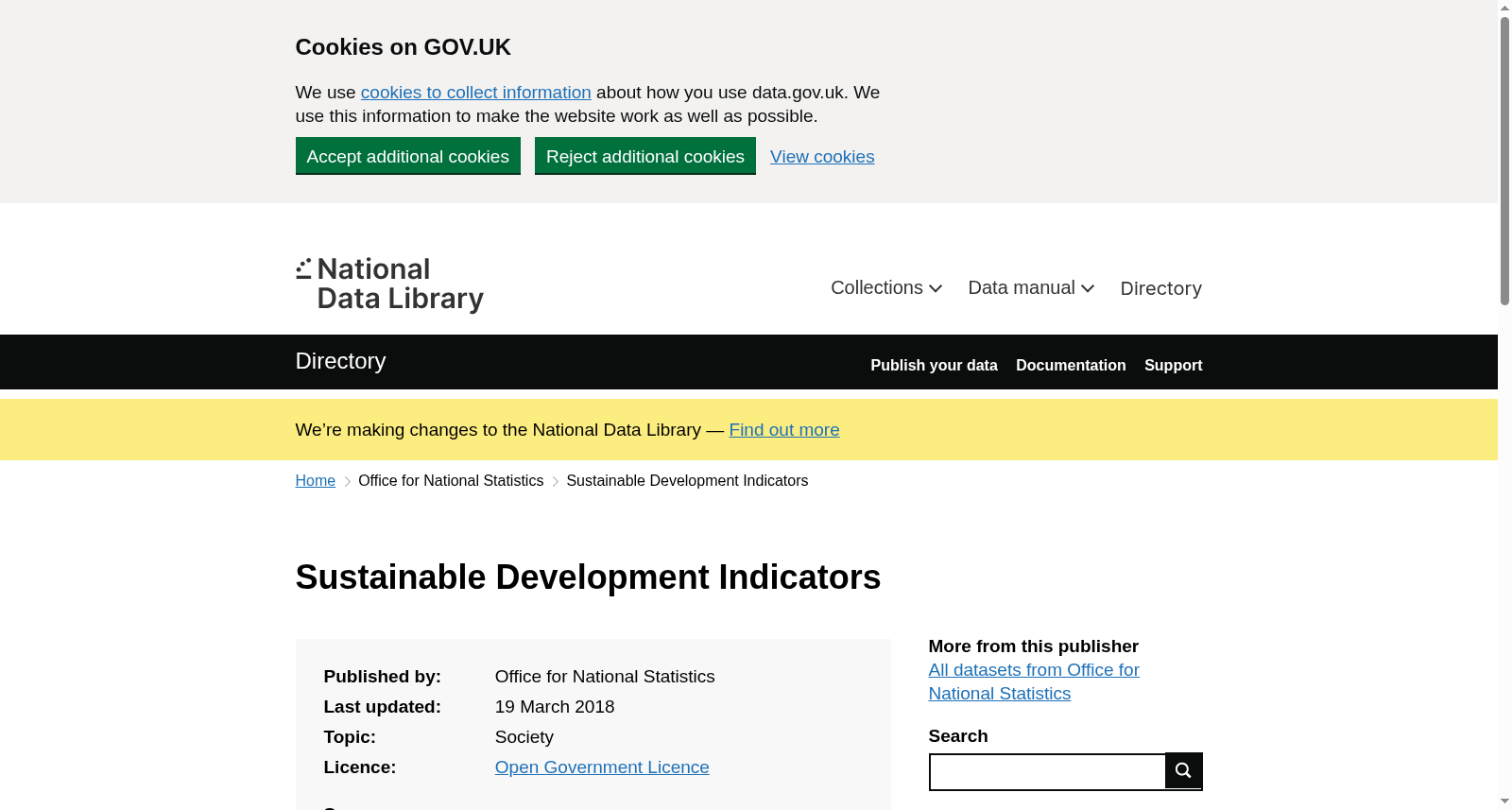
Task: Focus the dataset search input field
Action: tap(1047, 771)
